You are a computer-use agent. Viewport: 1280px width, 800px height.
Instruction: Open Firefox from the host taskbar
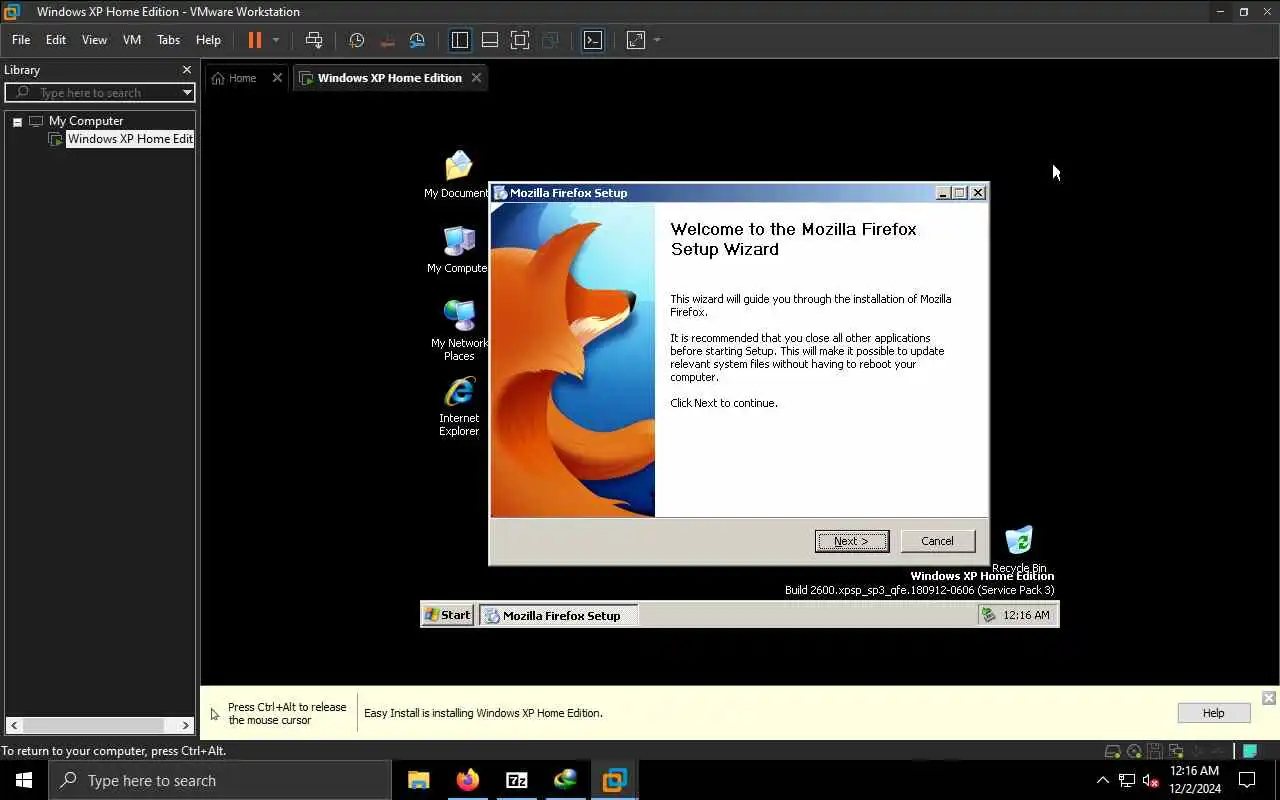coord(467,780)
